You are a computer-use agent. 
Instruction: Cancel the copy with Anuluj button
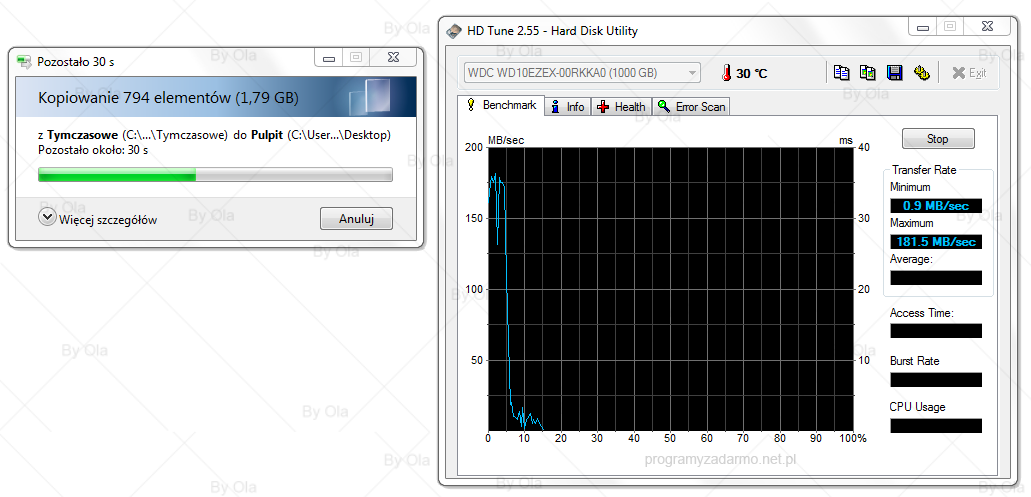click(x=356, y=219)
